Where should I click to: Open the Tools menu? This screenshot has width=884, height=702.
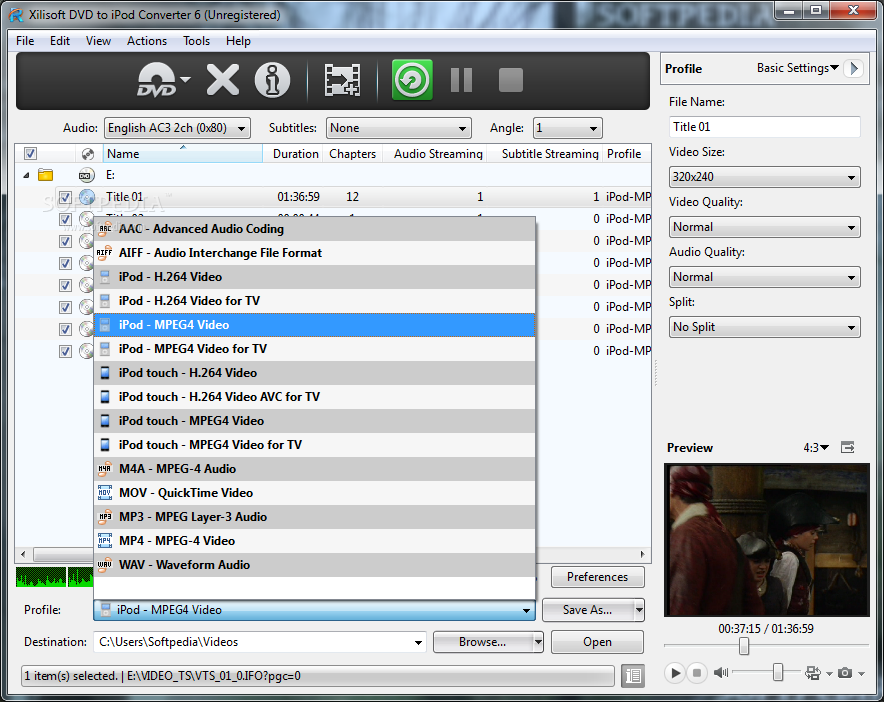click(196, 41)
